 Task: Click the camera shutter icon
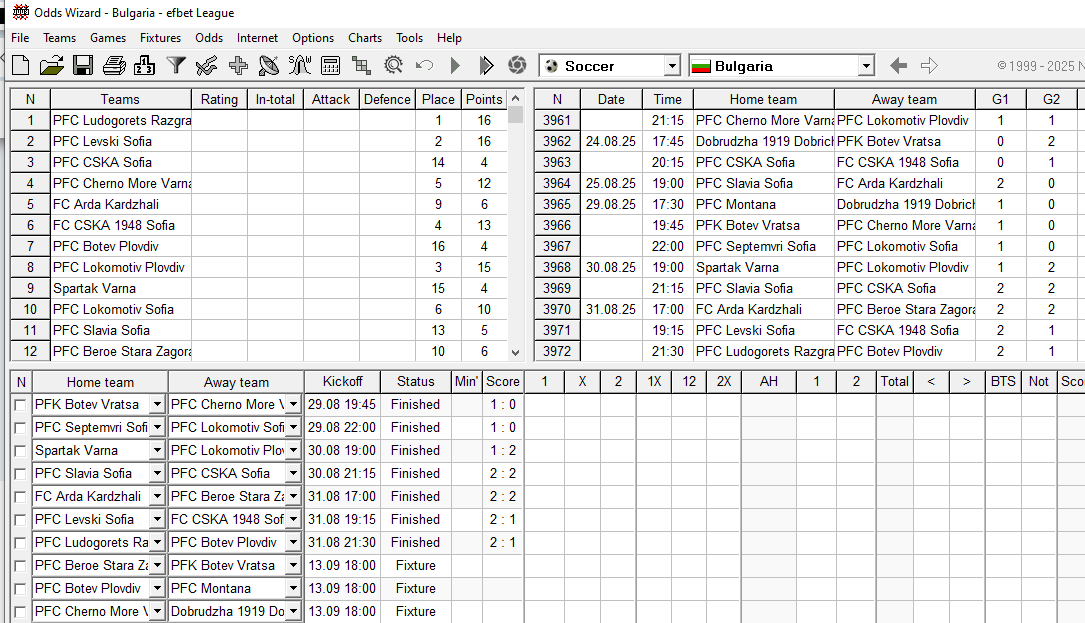click(x=517, y=66)
